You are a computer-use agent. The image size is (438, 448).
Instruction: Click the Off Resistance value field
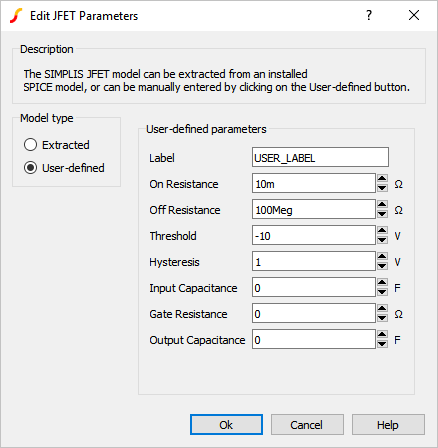(x=314, y=209)
